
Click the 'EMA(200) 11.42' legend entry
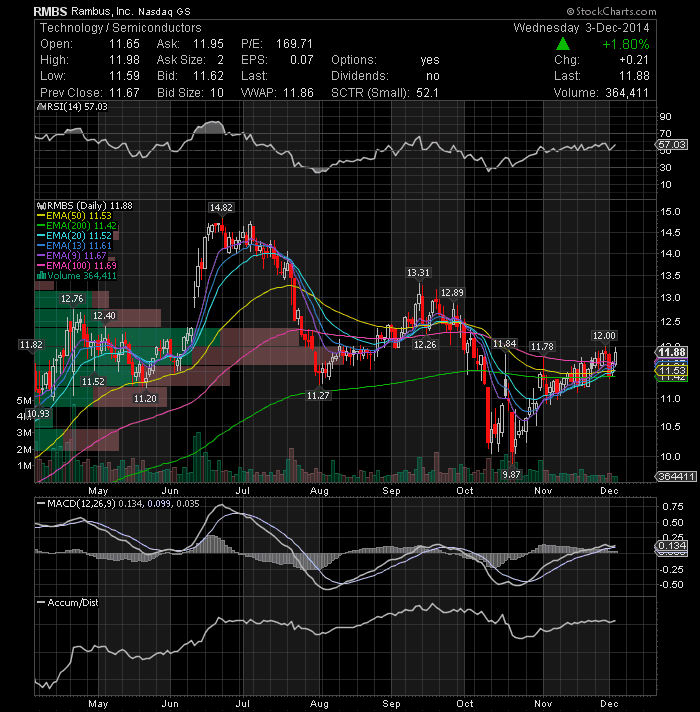81,226
